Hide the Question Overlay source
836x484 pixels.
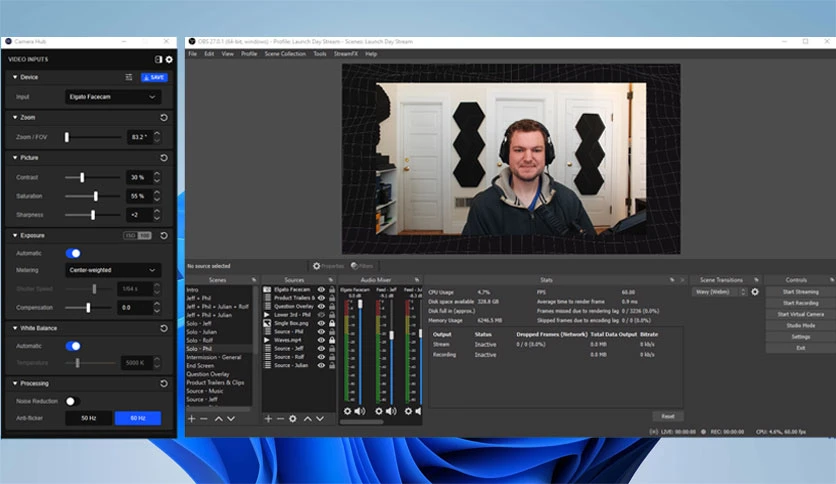click(x=321, y=306)
